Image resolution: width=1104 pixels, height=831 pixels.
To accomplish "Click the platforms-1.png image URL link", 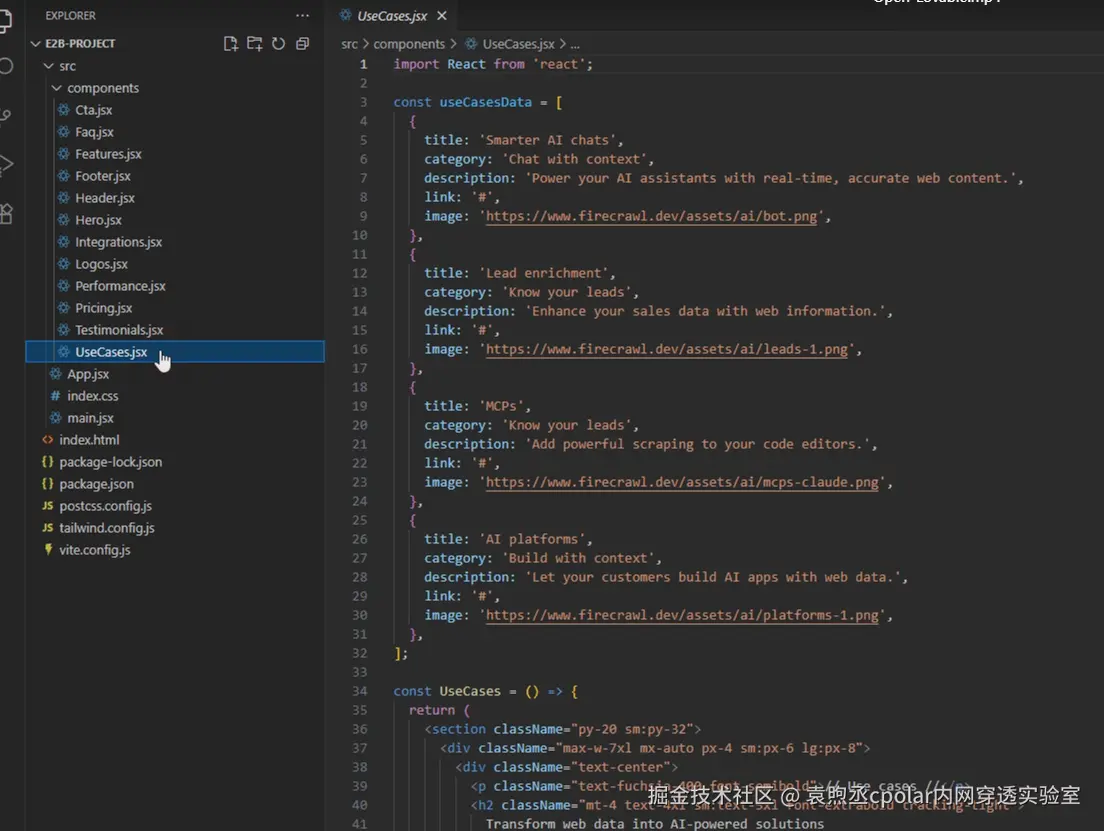I will (x=682, y=615).
